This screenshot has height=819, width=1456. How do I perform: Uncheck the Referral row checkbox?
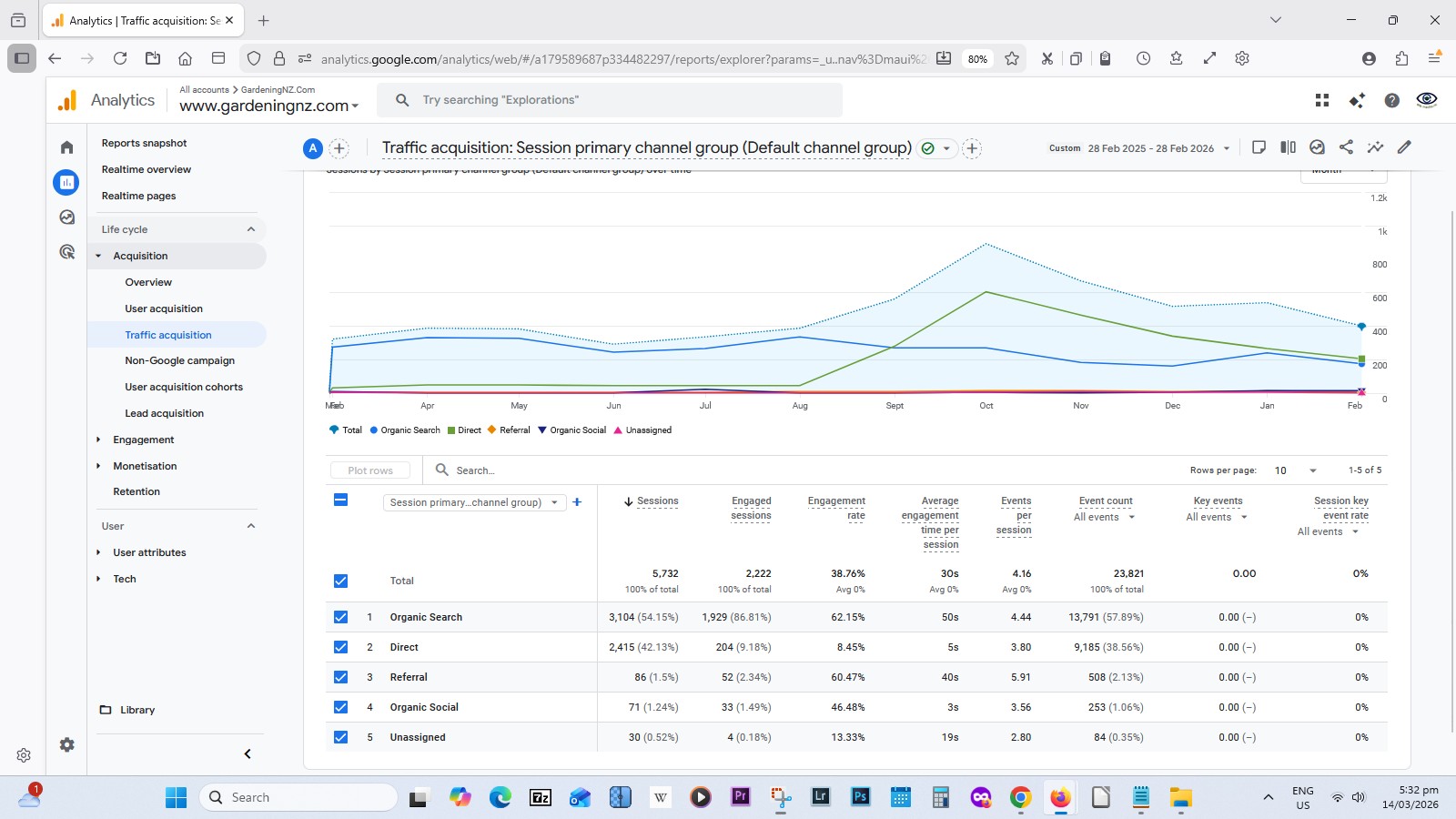pyautogui.click(x=340, y=677)
